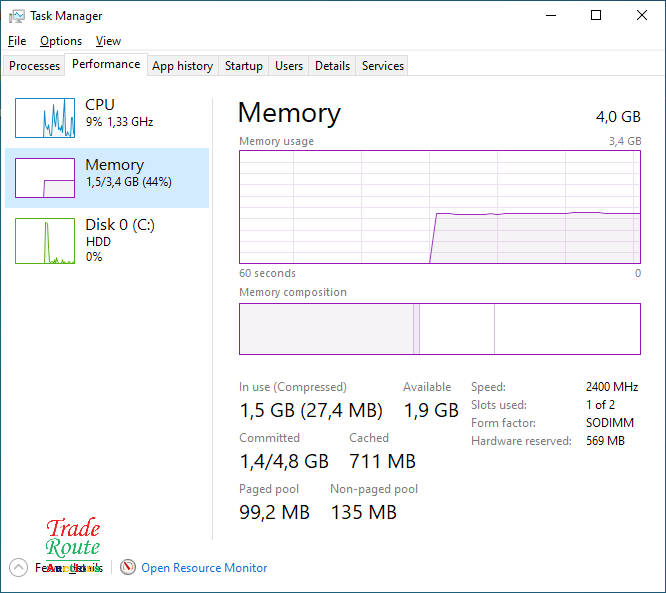Open the Users tab
The width and height of the screenshot is (666, 593).
point(289,66)
